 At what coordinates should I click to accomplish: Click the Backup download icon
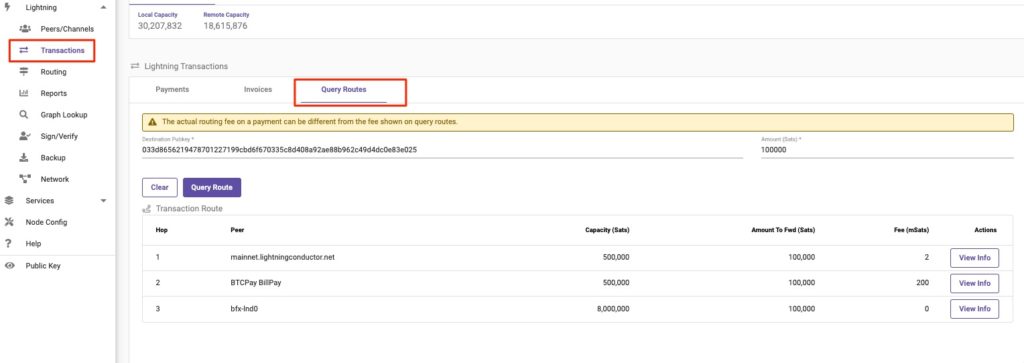24,157
